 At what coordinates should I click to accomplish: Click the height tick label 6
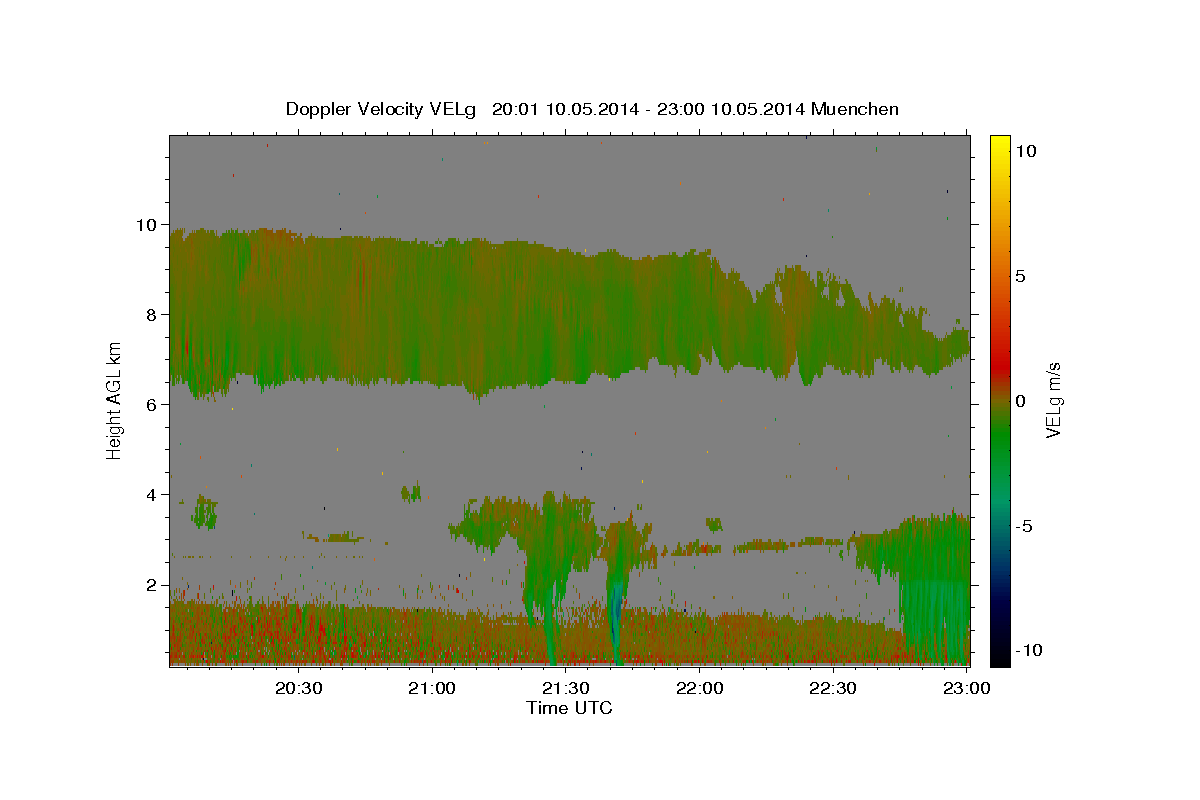coord(153,404)
